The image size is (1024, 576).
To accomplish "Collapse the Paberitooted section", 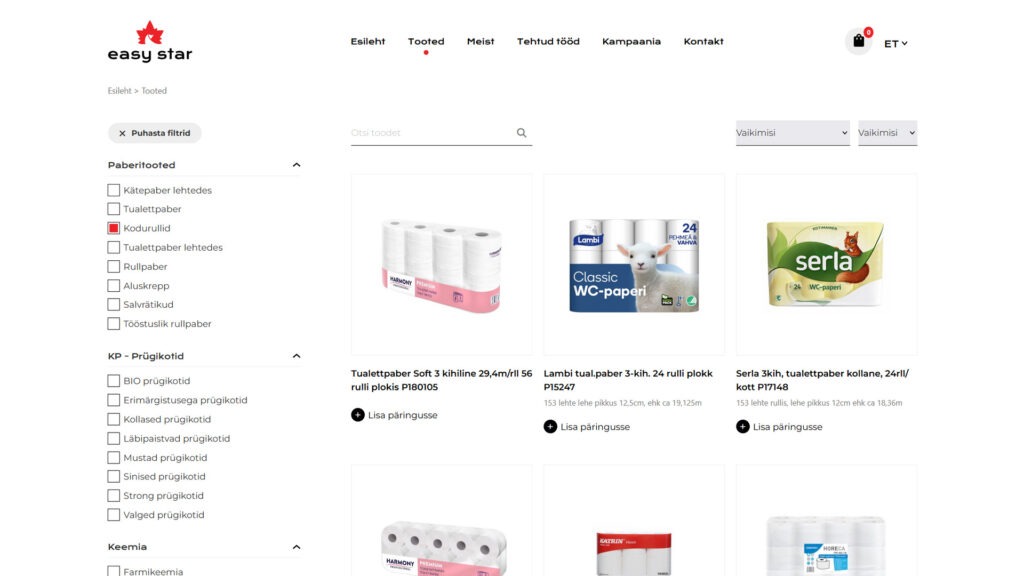I will [x=296, y=165].
